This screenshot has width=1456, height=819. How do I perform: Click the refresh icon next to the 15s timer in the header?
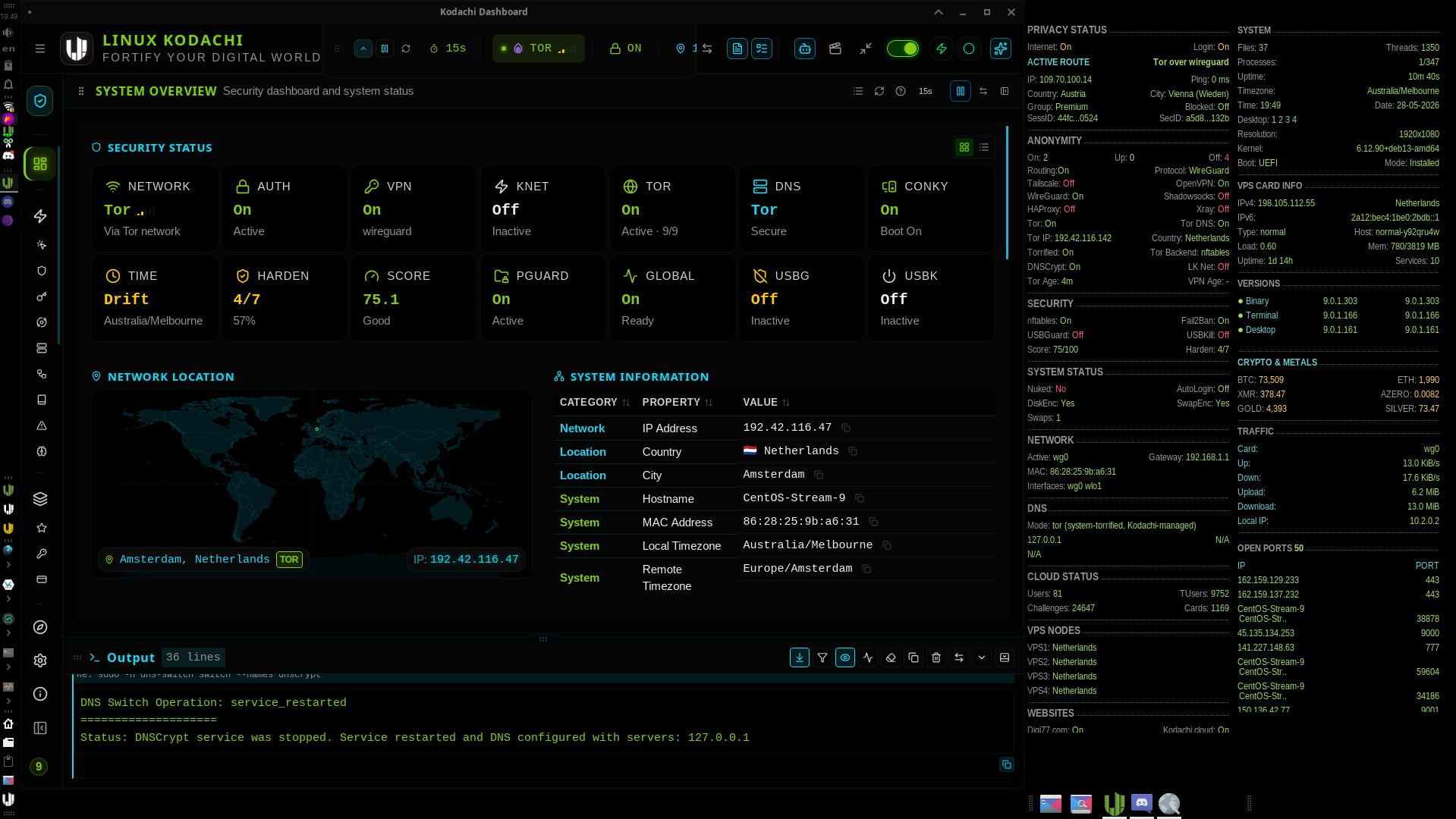[x=406, y=49]
